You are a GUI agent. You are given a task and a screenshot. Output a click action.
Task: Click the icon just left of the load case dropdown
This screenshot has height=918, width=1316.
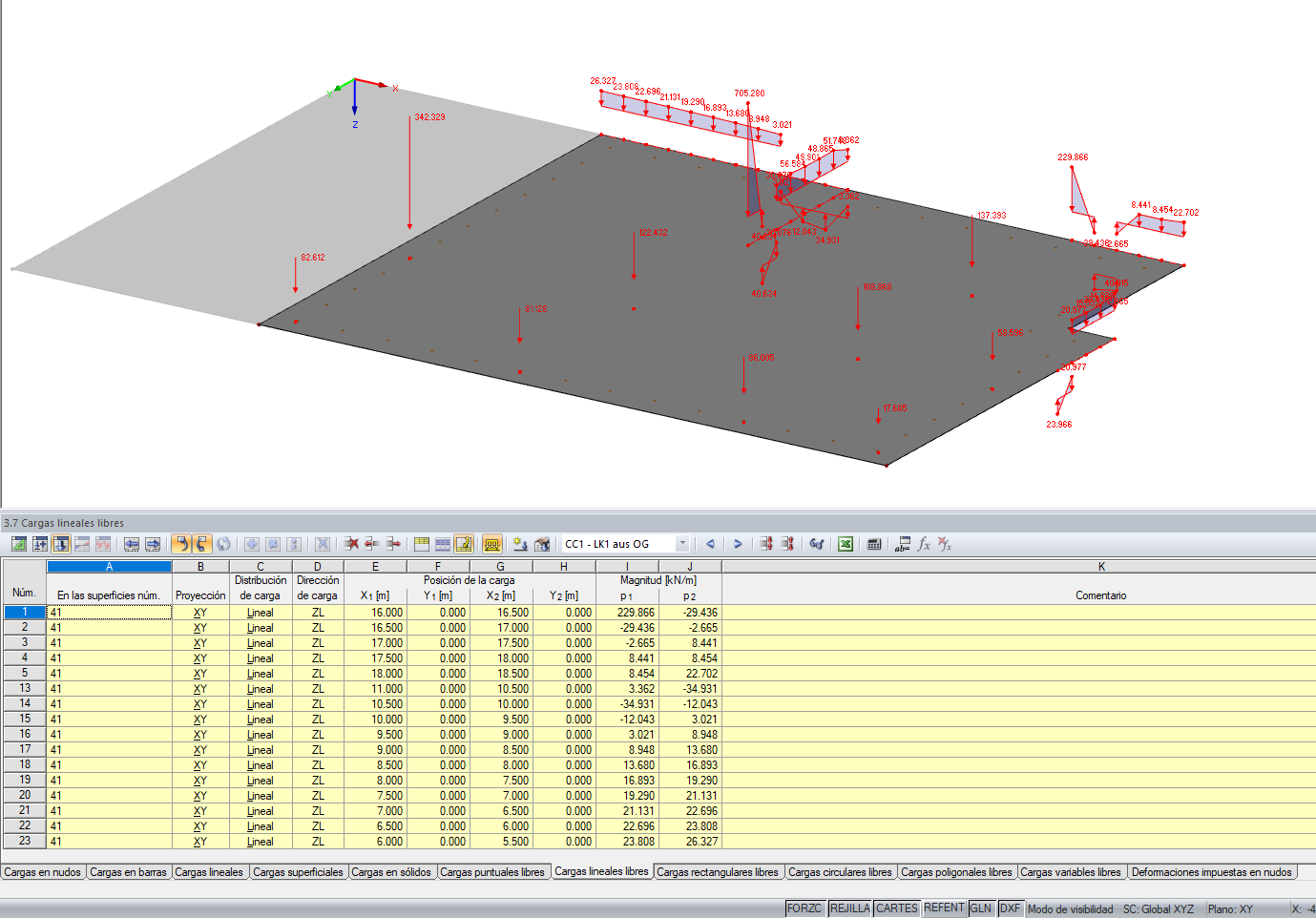(542, 544)
